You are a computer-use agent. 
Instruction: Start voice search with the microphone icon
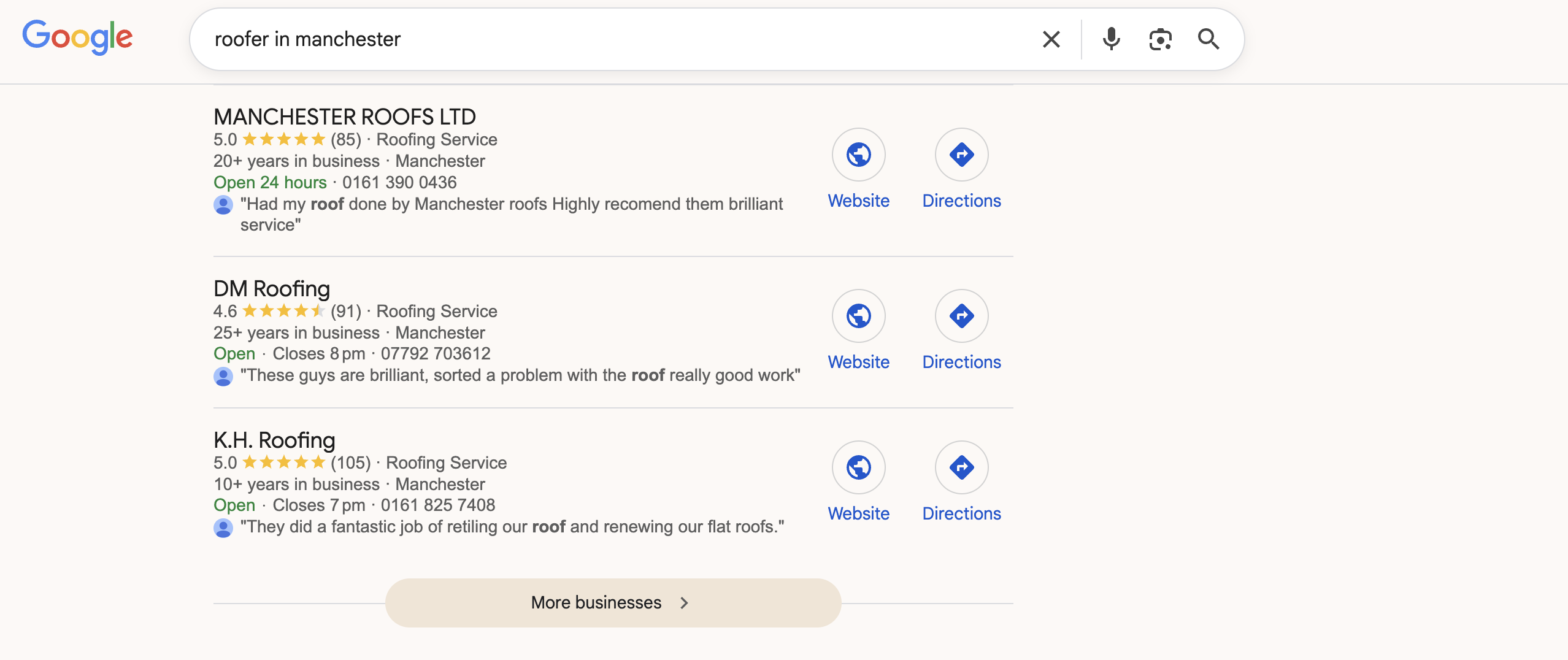[x=1111, y=39]
